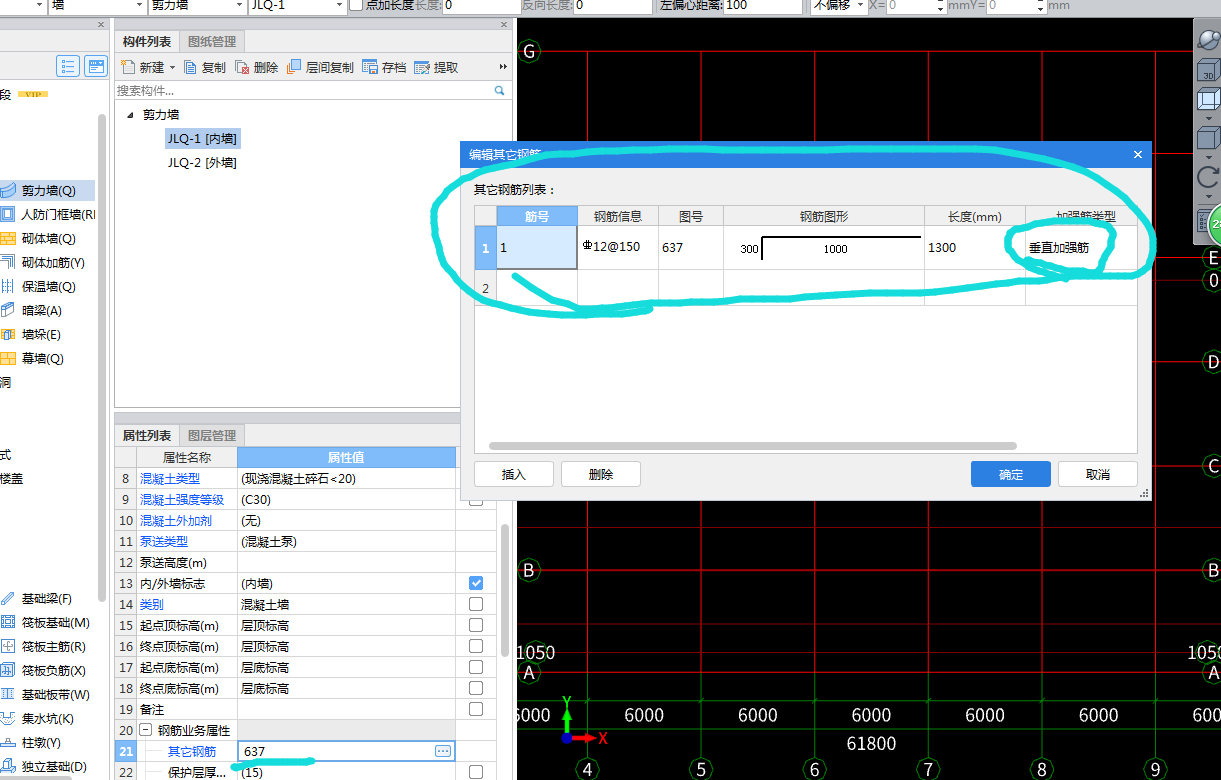Collapse the 剪力墙 tree node
The width and height of the screenshot is (1221, 780).
tap(130, 115)
